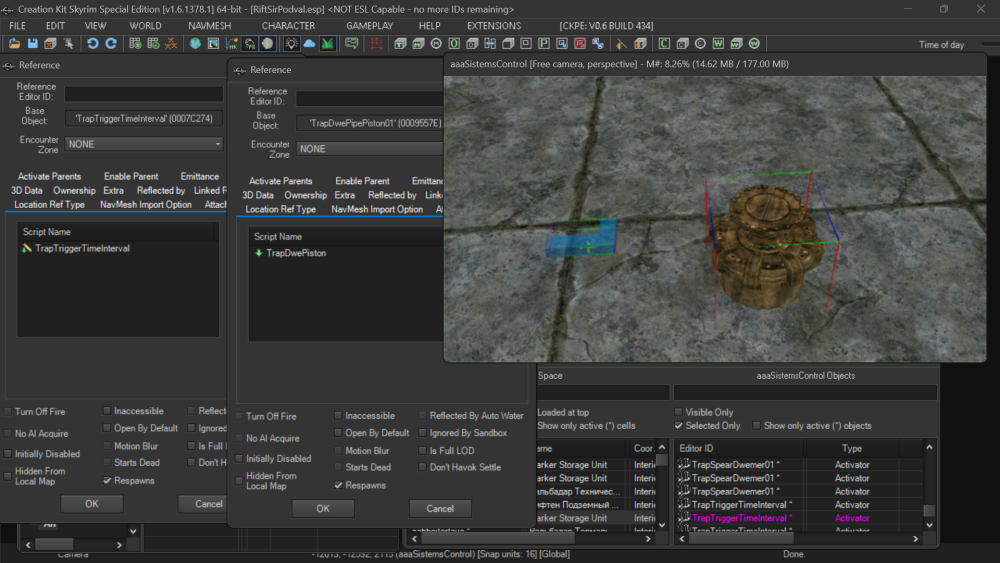
Task: Toggle Show only active (*) objects checkbox
Action: [x=756, y=425]
